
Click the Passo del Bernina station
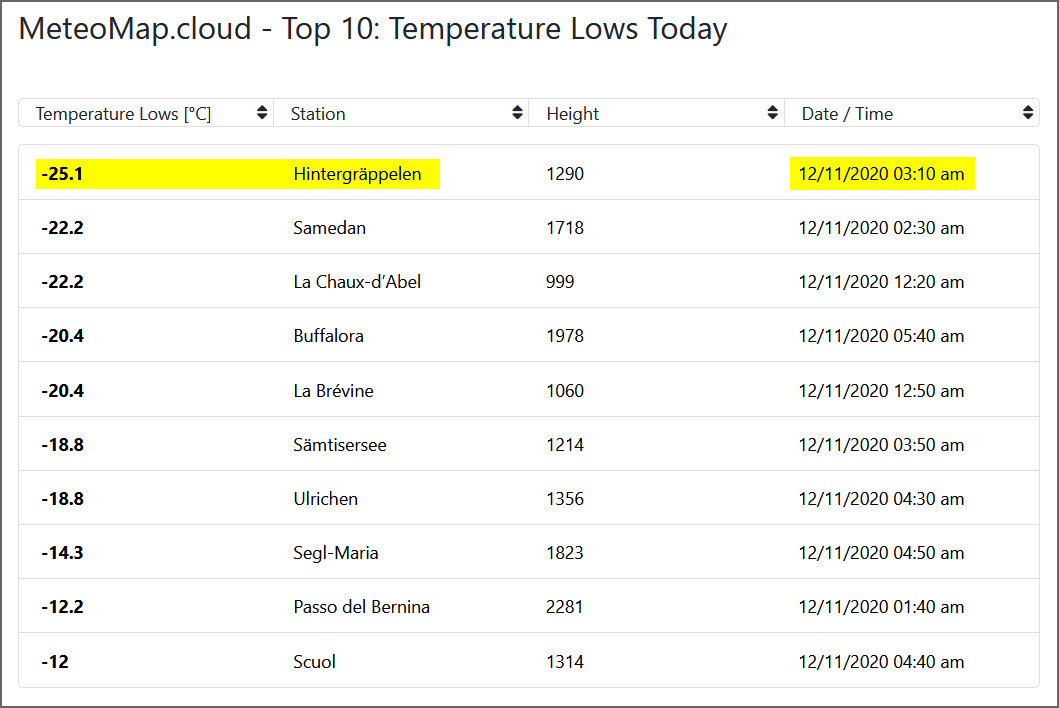pyautogui.click(x=361, y=607)
